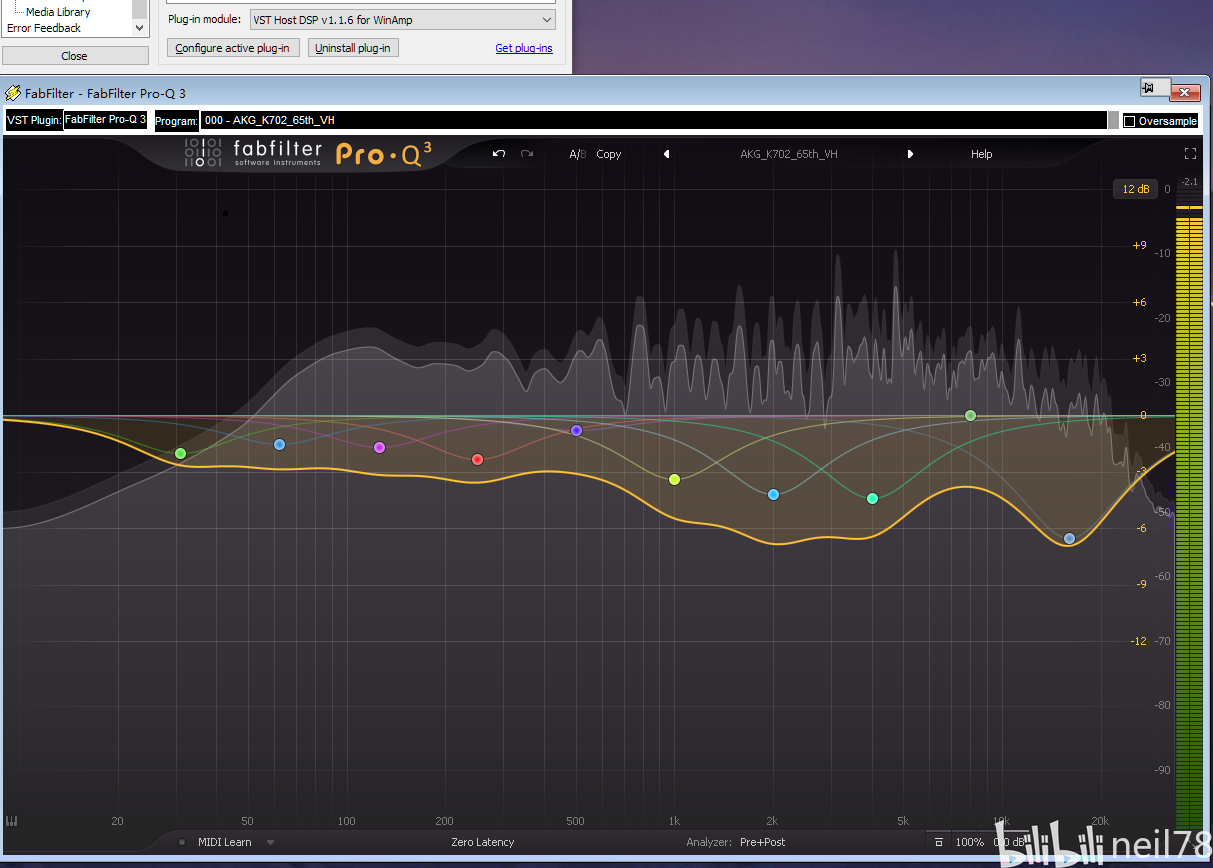
Task: Click the undo arrow in Pro-Q 3
Action: coord(499,154)
